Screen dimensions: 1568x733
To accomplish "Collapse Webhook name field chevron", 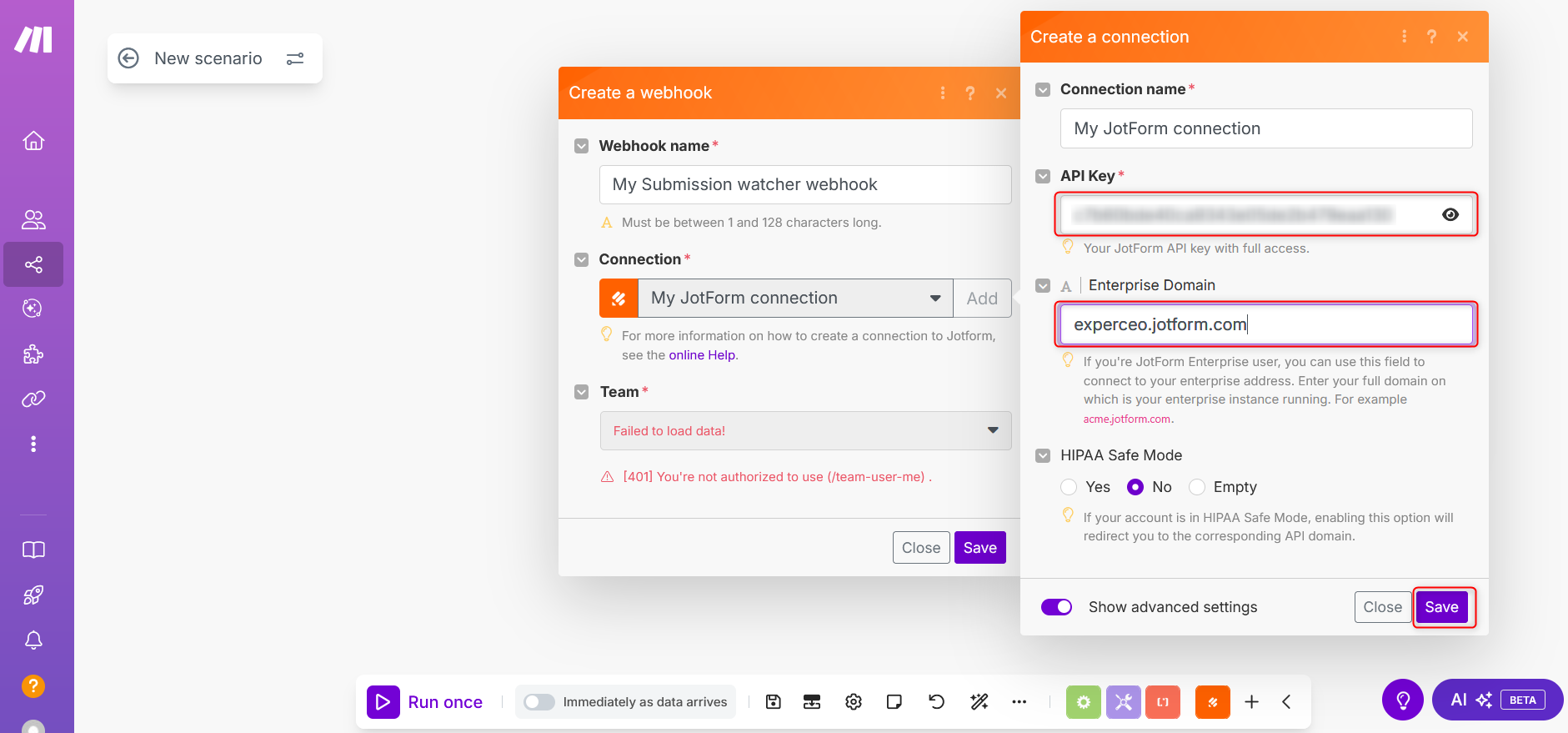I will tap(582, 146).
